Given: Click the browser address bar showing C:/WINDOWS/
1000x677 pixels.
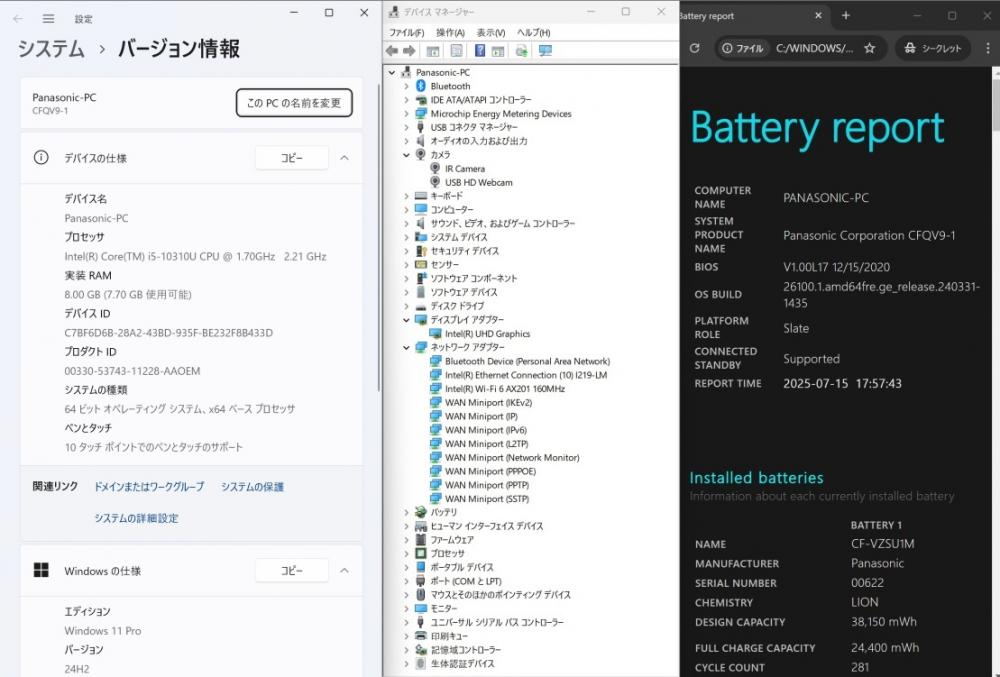Looking at the screenshot, I should [814, 48].
